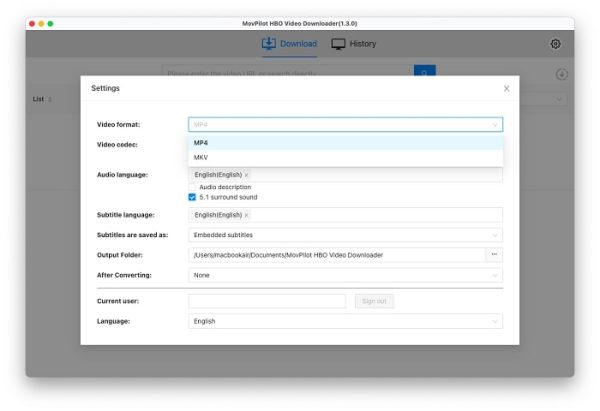
Task: Select MP4 from the video format list
Action: click(x=346, y=143)
